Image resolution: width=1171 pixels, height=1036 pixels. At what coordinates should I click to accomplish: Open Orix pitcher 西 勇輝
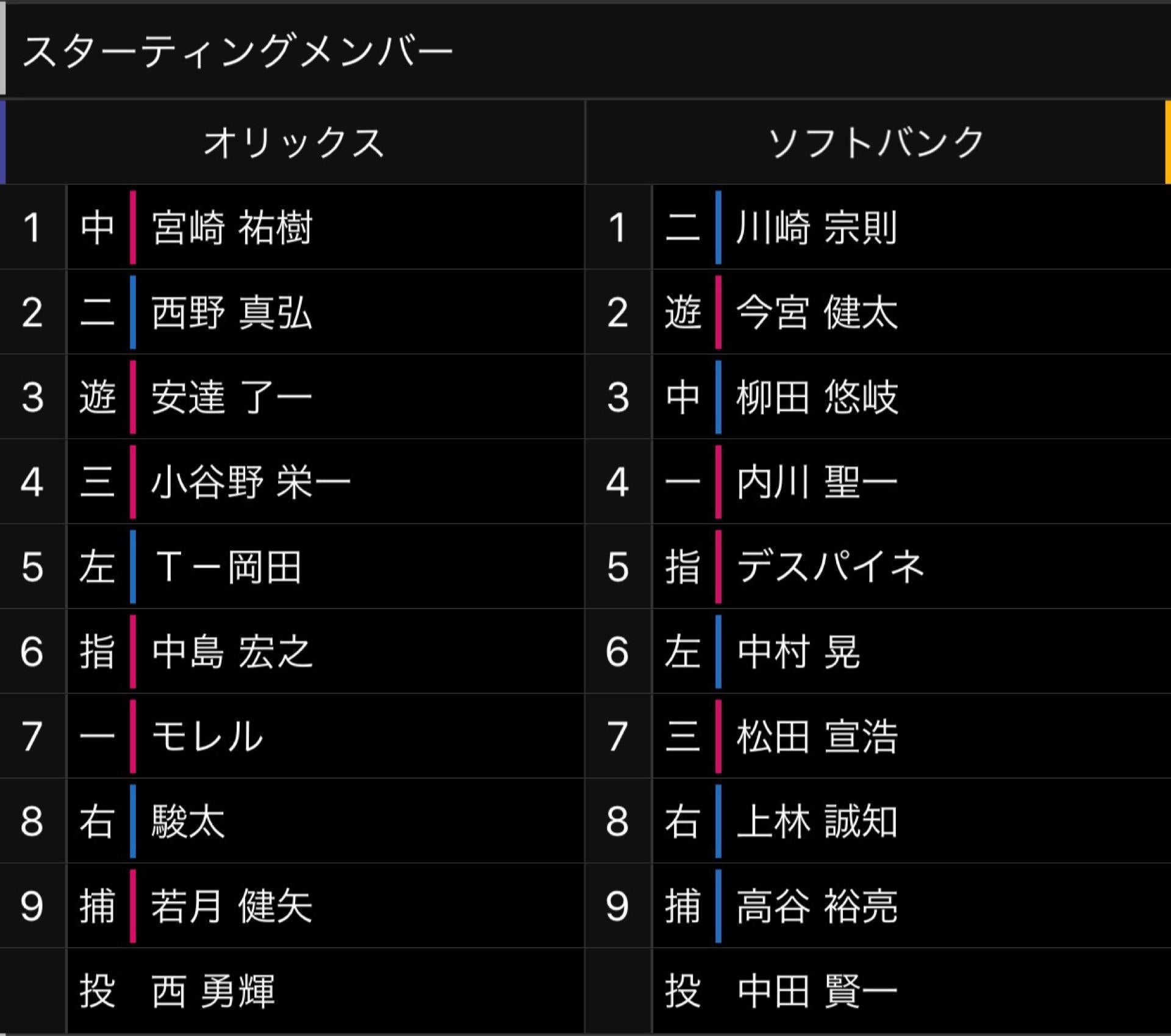click(x=213, y=991)
